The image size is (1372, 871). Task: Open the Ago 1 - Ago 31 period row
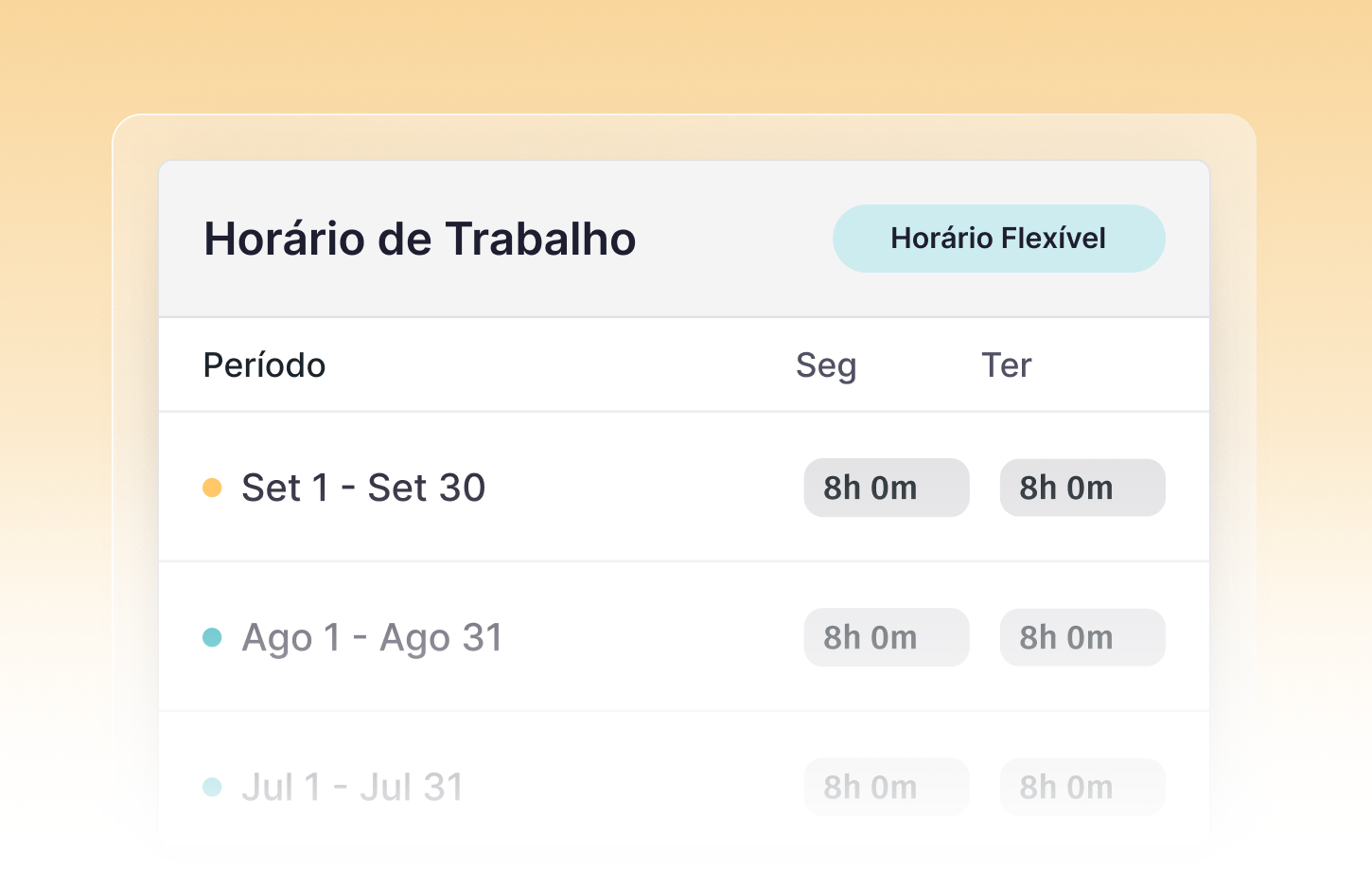pos(372,637)
